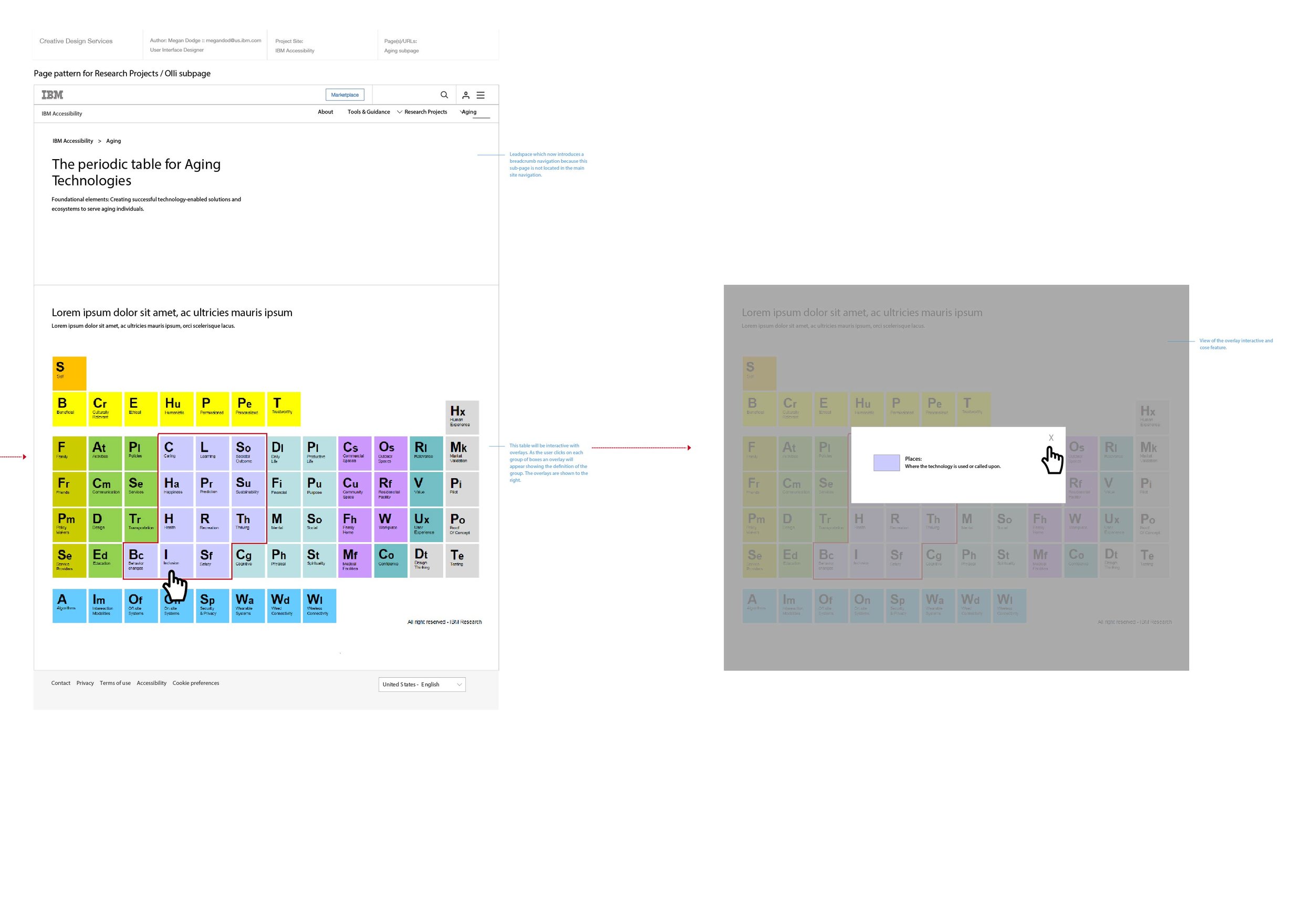This screenshot has width=1313, height=924.
Task: Click the lavender Places swatch in the overlay
Action: 887,463
